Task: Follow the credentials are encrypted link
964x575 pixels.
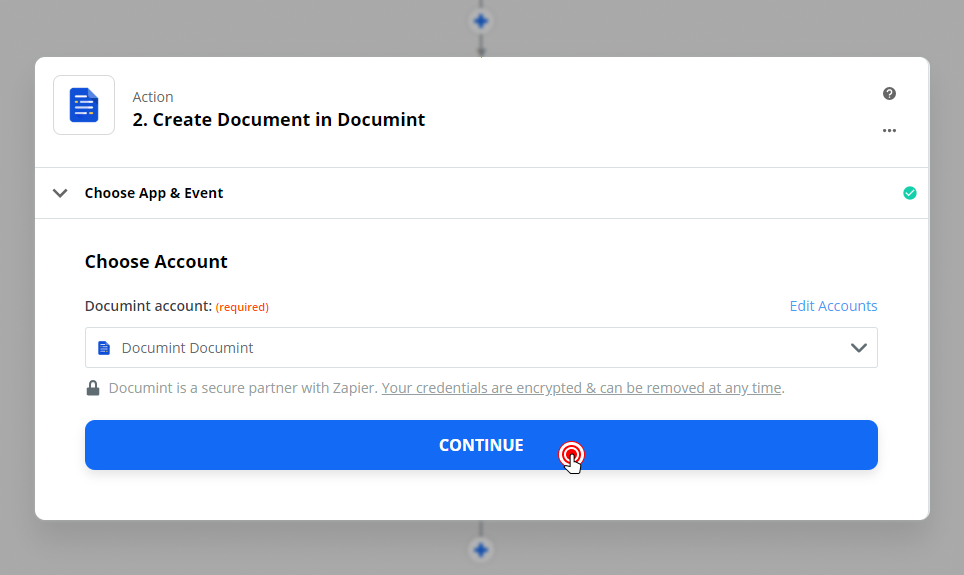Action: [x=582, y=388]
